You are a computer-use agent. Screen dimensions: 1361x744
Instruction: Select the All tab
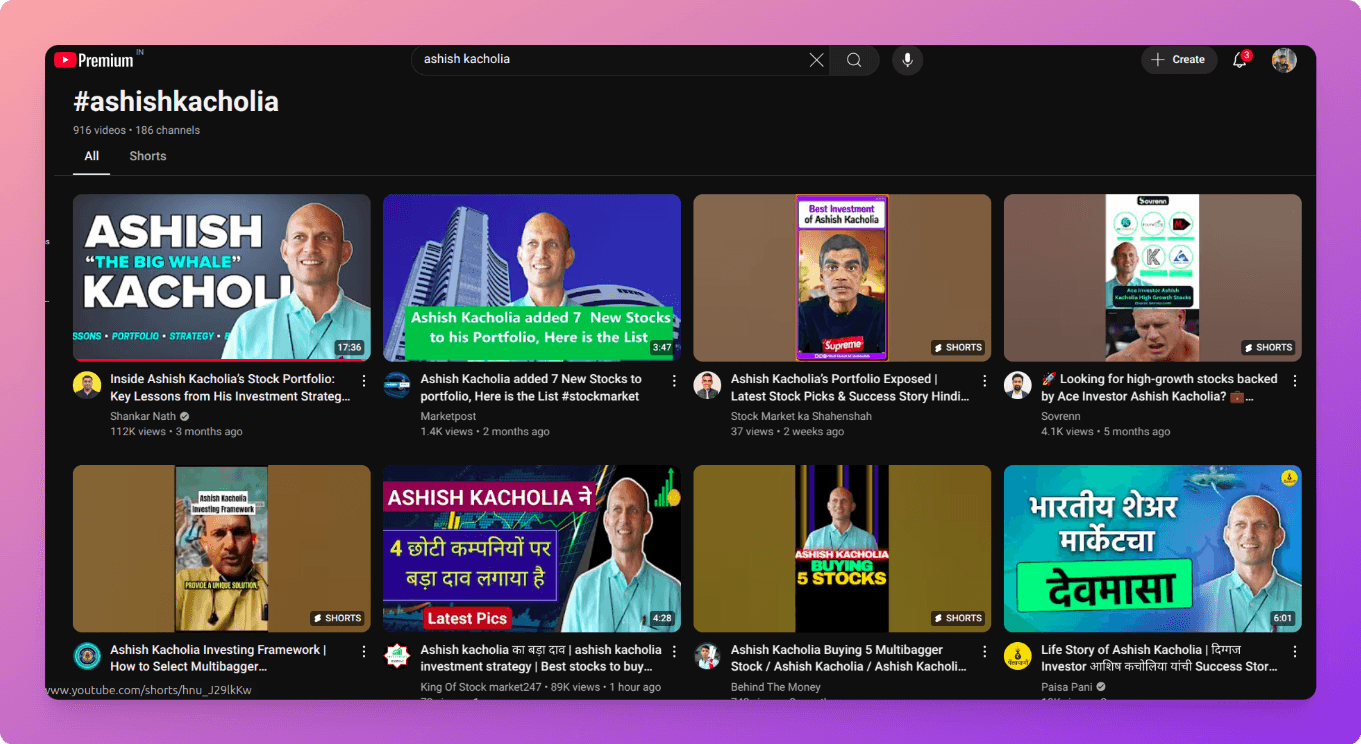coord(92,156)
